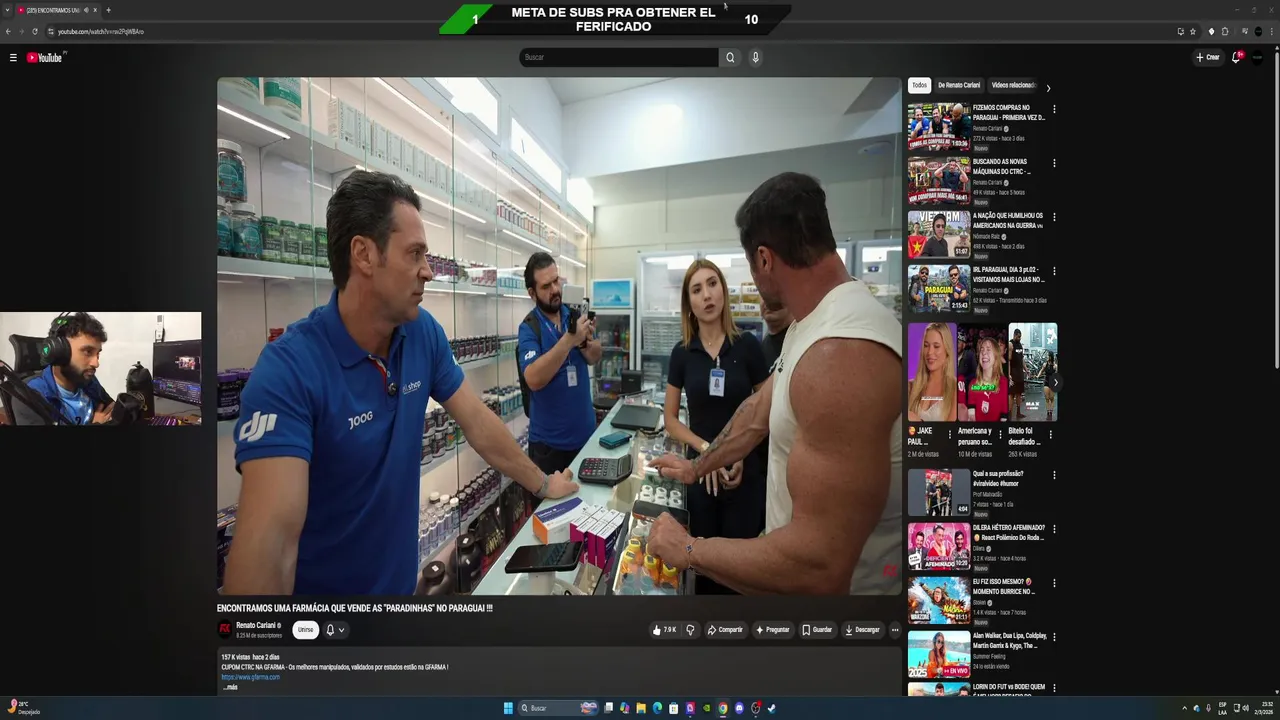Image resolution: width=1280 pixels, height=720 pixels.
Task: Open Steam from the taskbar
Action: click(x=771, y=708)
